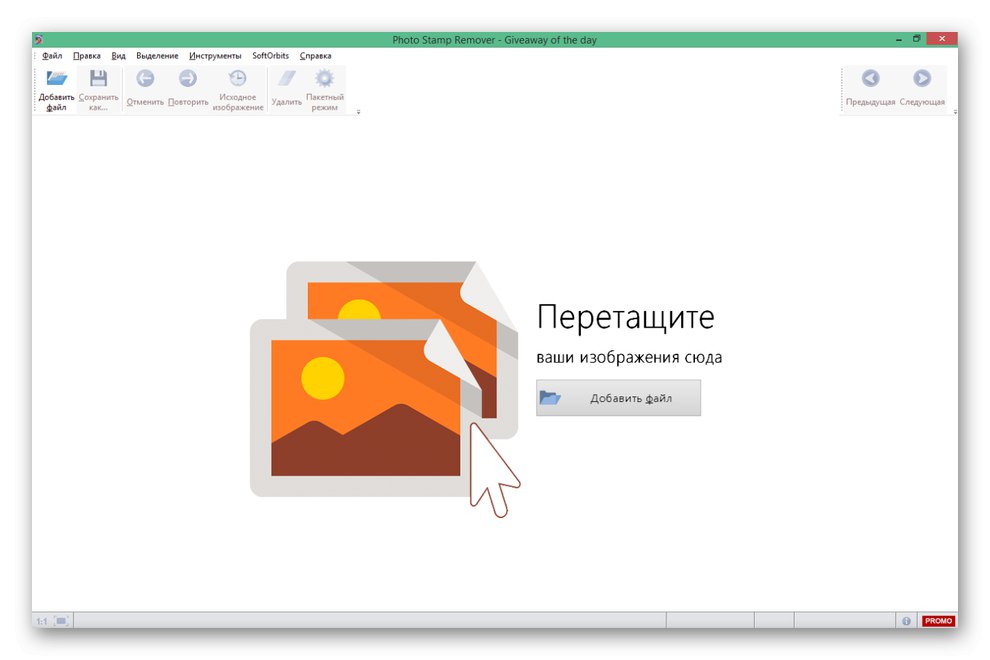Open the Правка menu
The height and width of the screenshot is (660, 990).
click(x=86, y=56)
